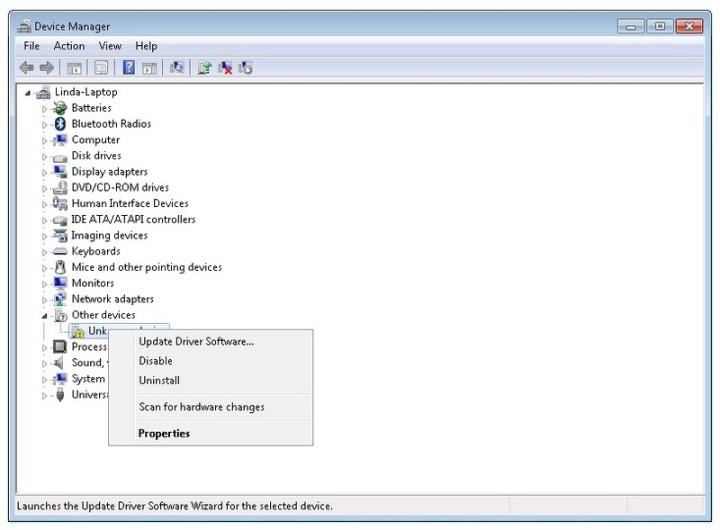Click the Linda-Laptop computer icon

[x=43, y=92]
